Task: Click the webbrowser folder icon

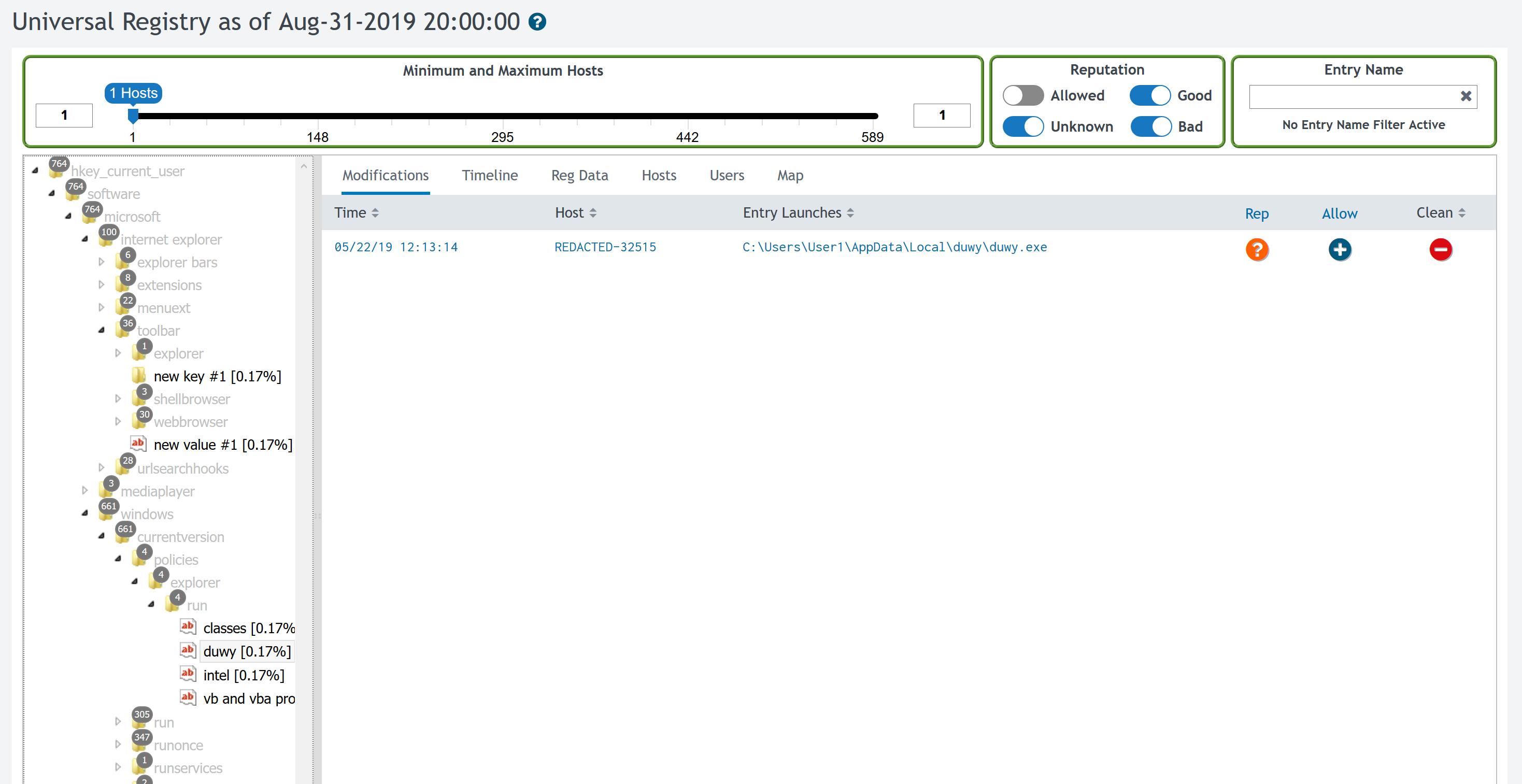Action: pyautogui.click(x=139, y=422)
